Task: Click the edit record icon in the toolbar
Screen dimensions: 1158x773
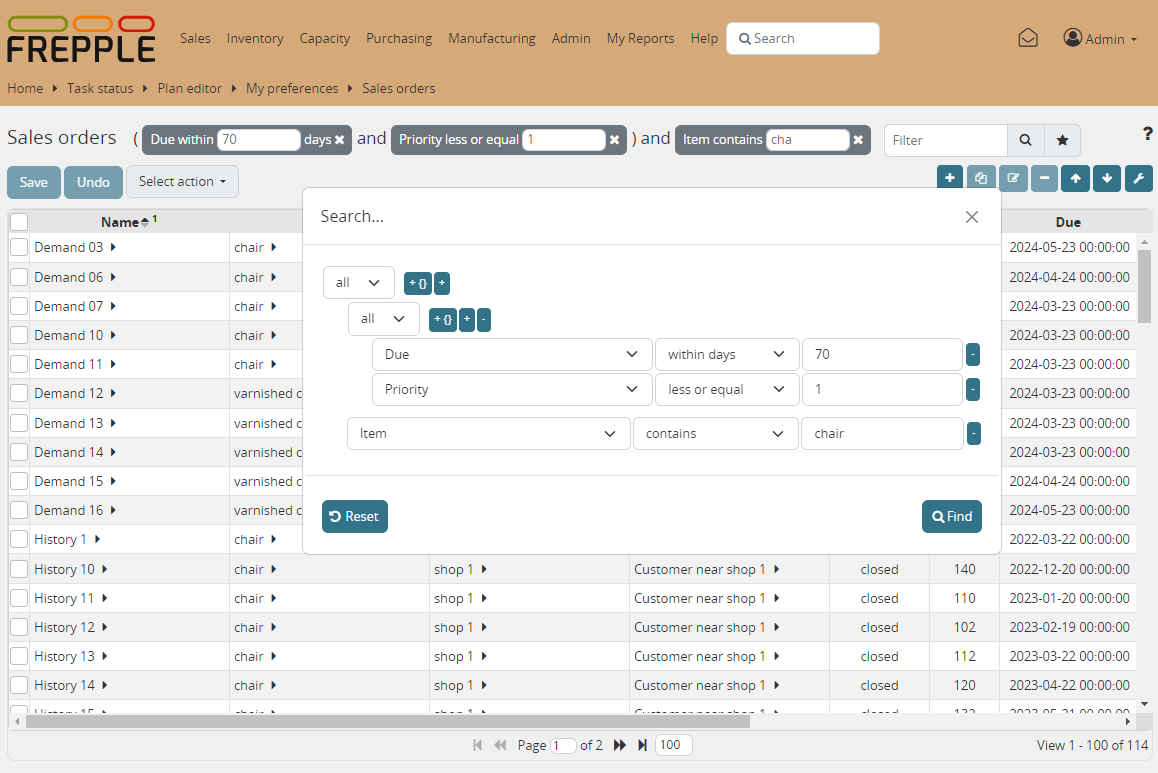Action: click(x=1012, y=178)
